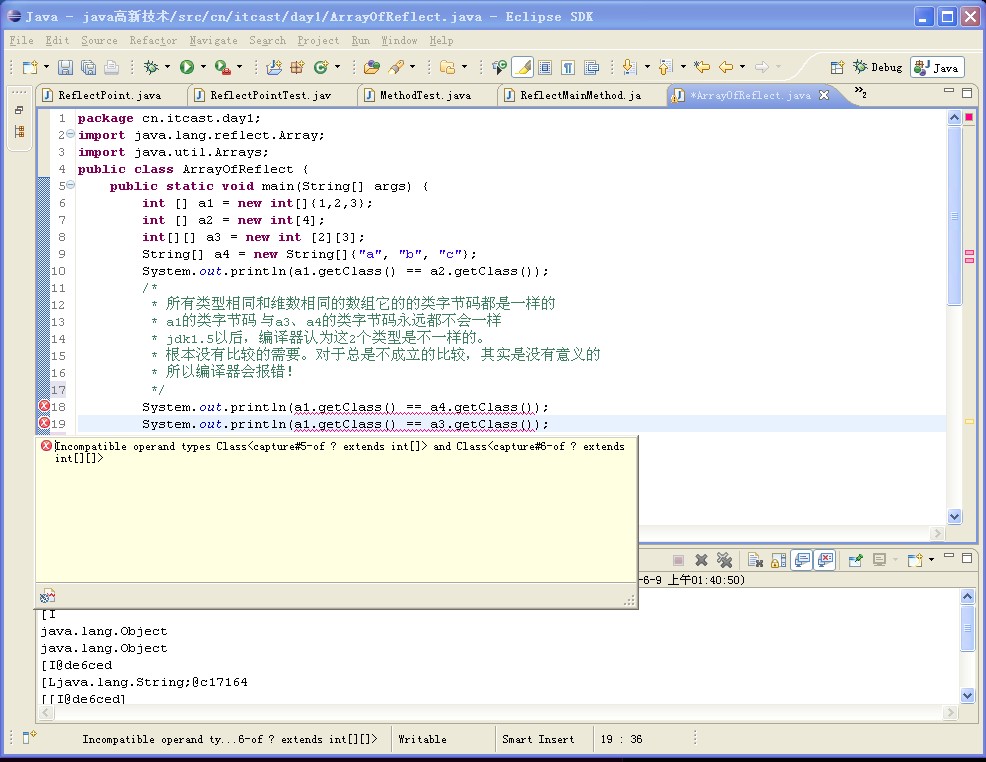Viewport: 986px width, 762px height.
Task: Switch to the MethodTest.java tab
Action: point(424,95)
